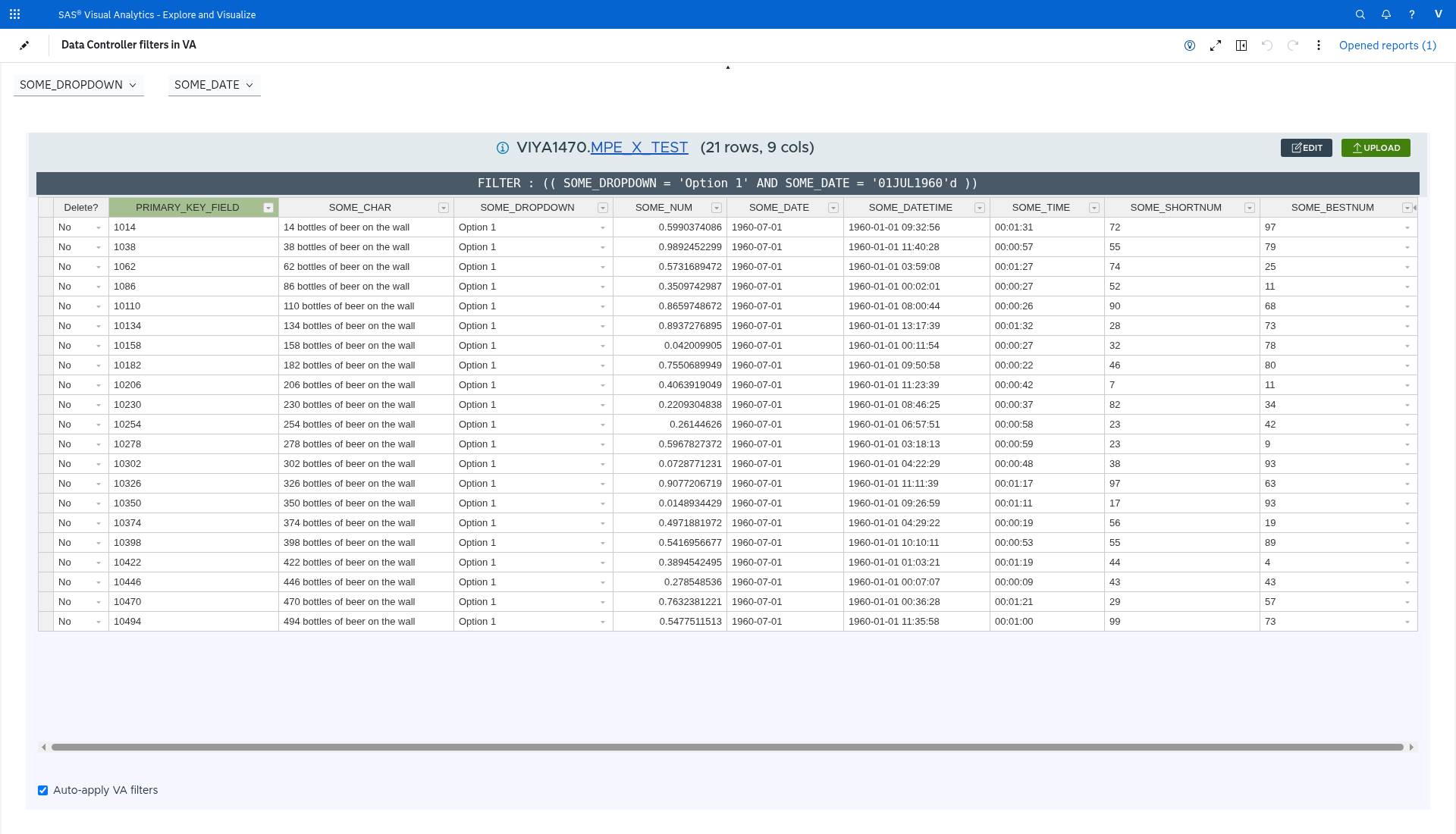Click the EDIT button
Viewport: 1456px width, 834px height.
1307,148
